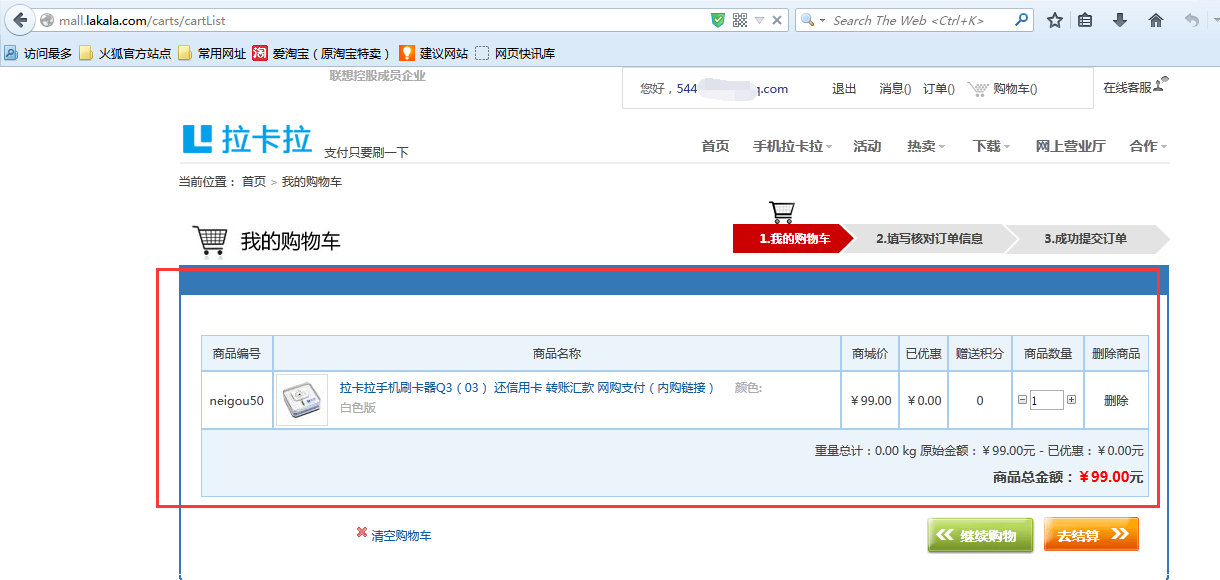
Task: Open the 网页快讯库 bookmark
Action: (x=515, y=54)
